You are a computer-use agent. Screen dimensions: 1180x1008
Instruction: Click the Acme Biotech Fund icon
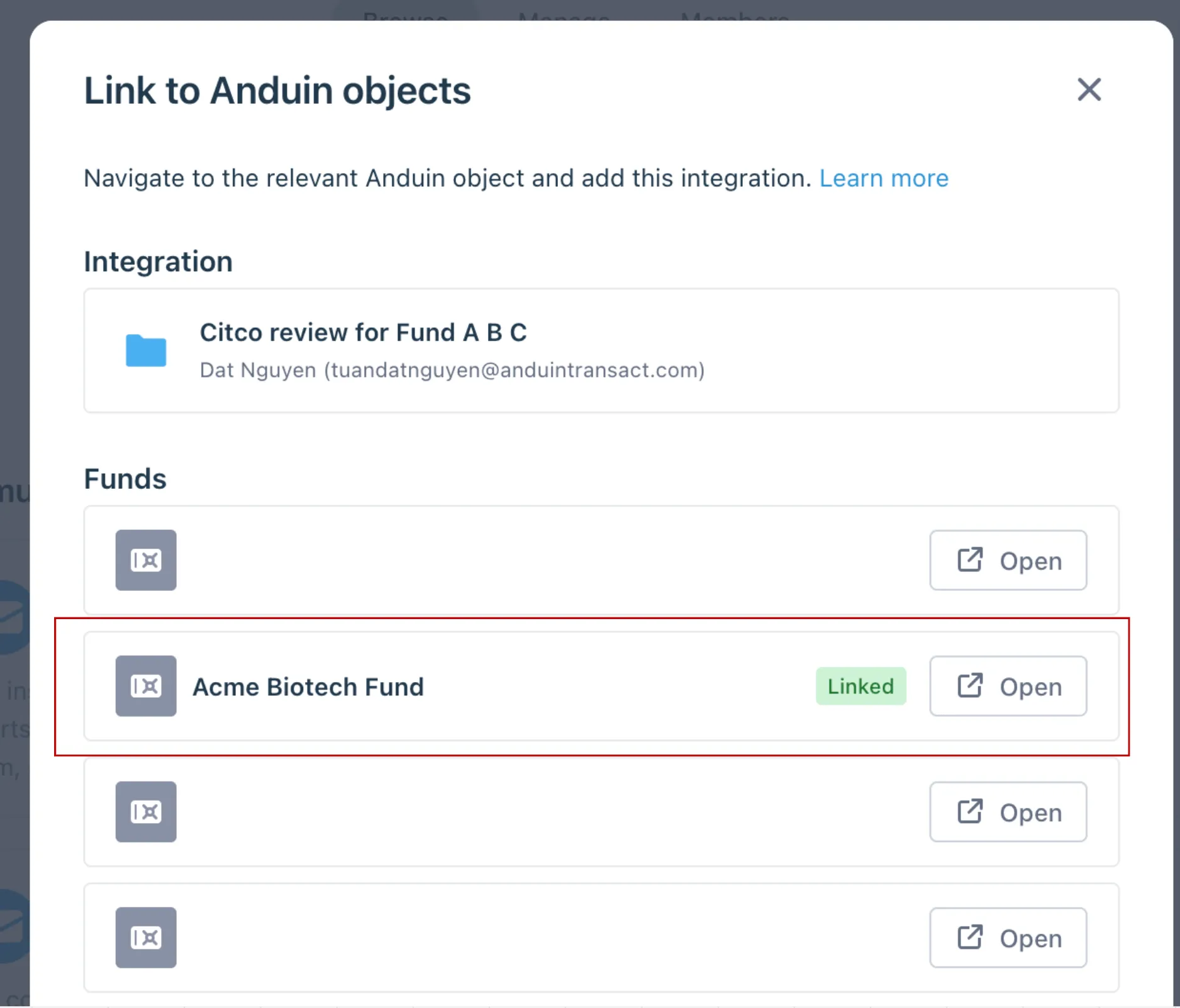point(146,686)
